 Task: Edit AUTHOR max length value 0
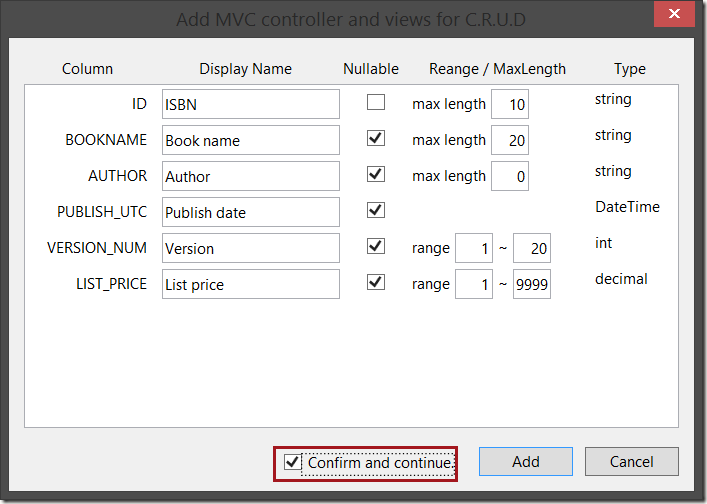(x=510, y=176)
